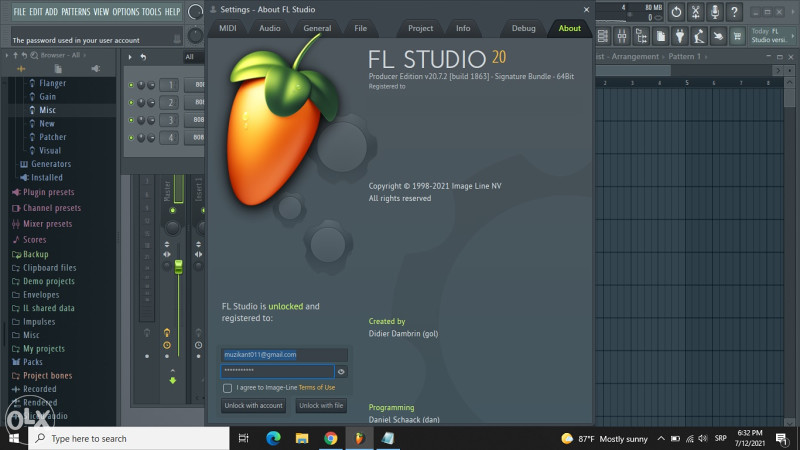800x450 pixels.
Task: Switch to the MIDI settings tab
Action: pyautogui.click(x=228, y=29)
